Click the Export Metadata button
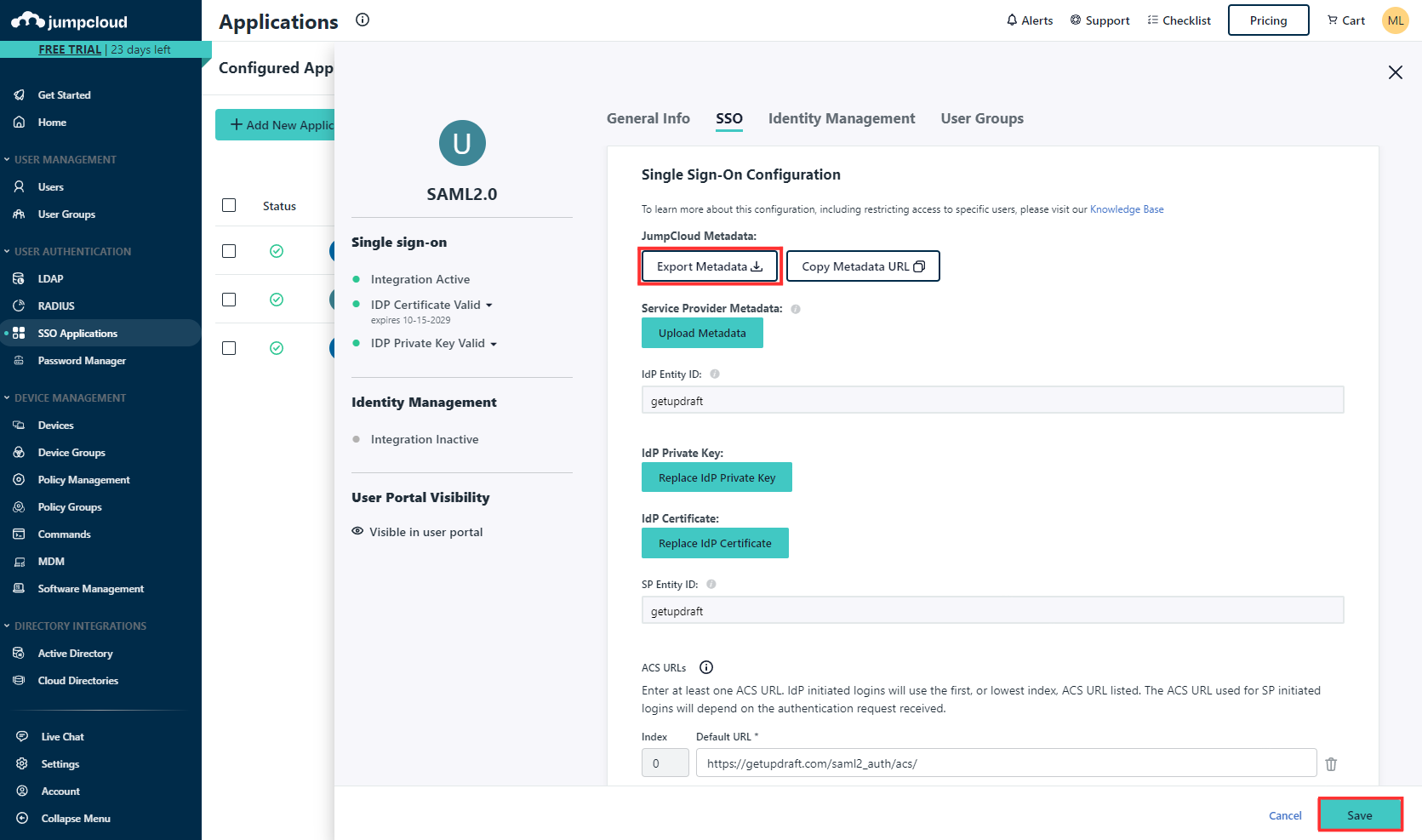 [x=709, y=266]
